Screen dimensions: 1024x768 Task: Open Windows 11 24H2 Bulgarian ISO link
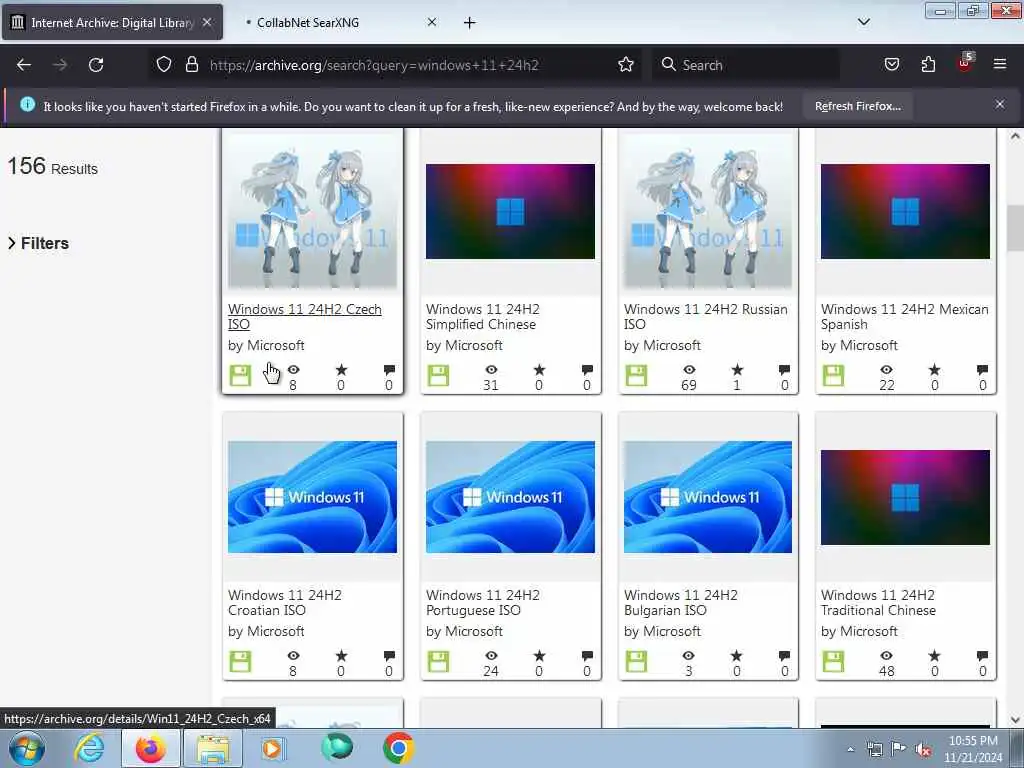680,603
